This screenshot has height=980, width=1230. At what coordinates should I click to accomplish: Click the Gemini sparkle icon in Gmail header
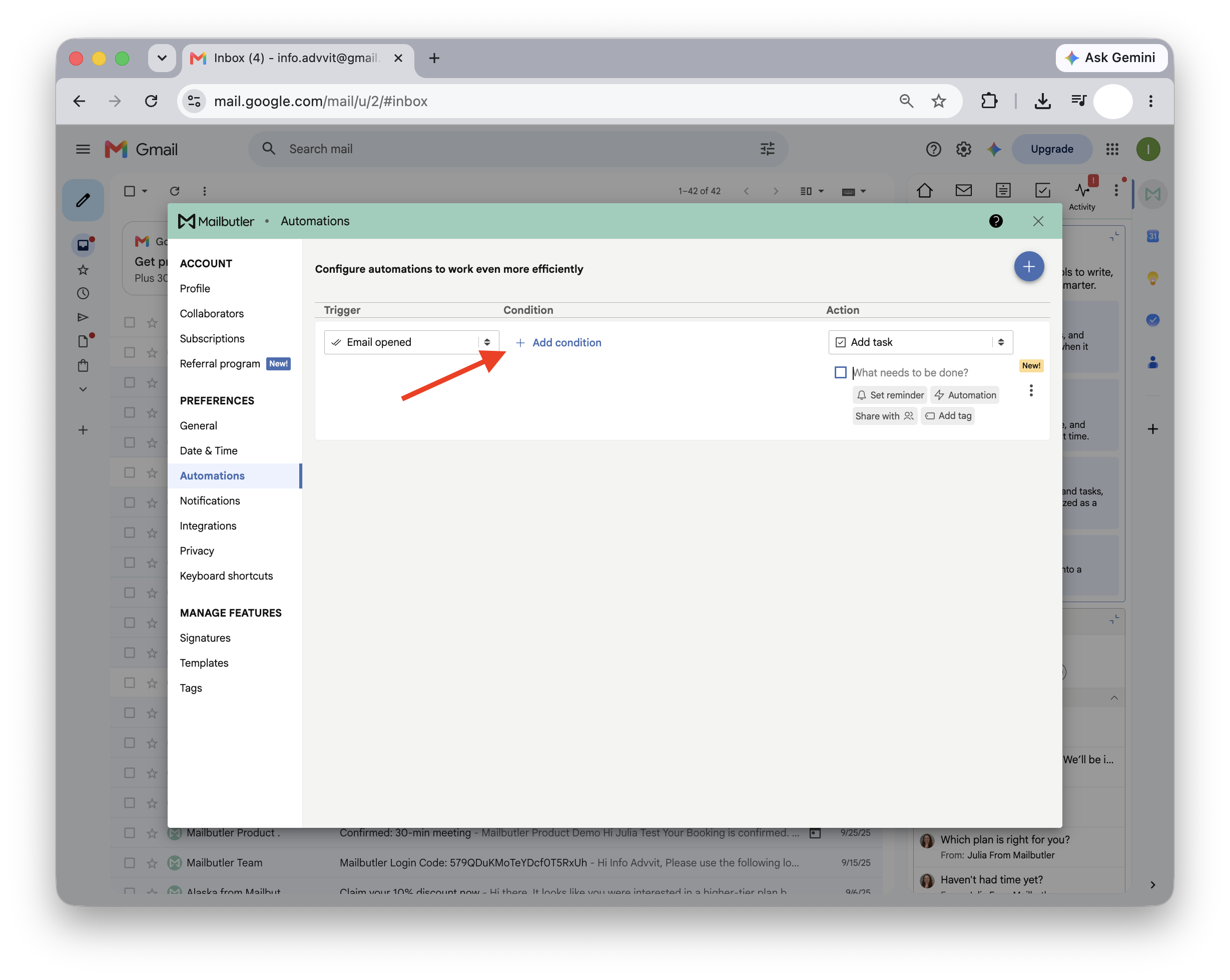[994, 149]
